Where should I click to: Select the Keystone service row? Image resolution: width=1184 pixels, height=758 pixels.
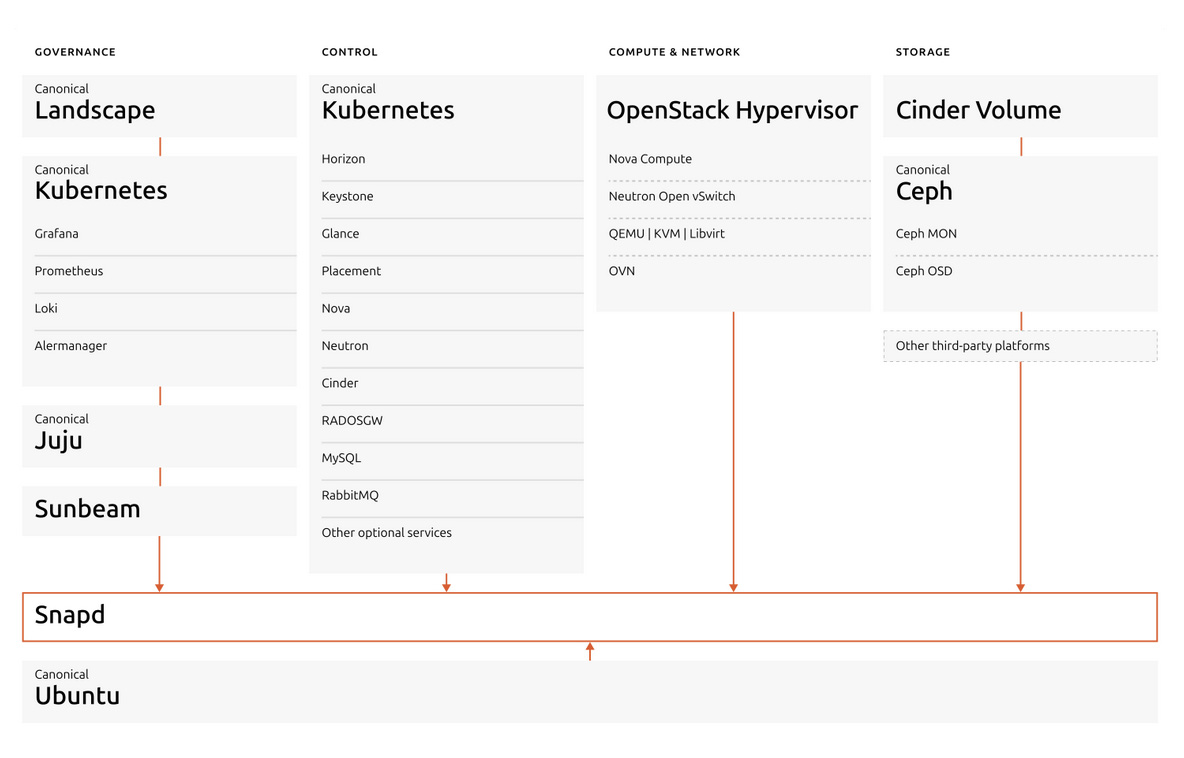click(x=452, y=200)
